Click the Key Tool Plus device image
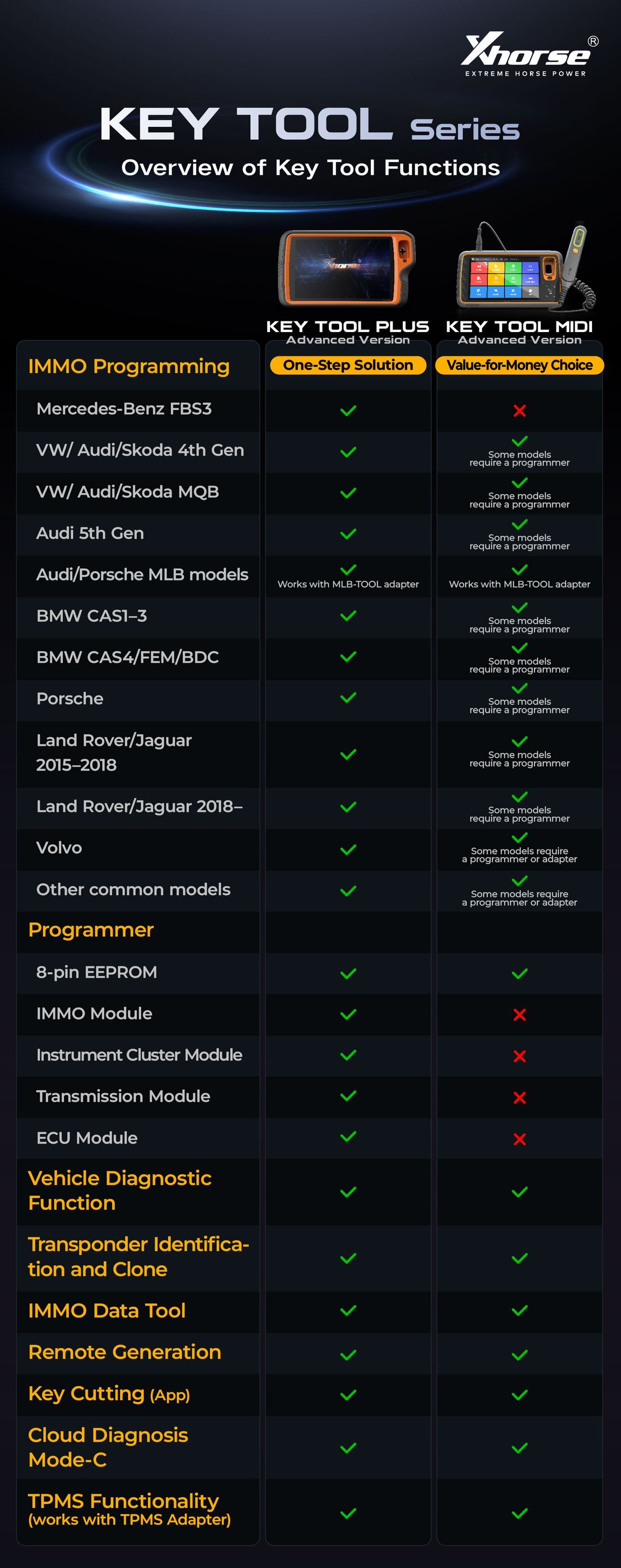The height and width of the screenshot is (1568, 621). [348, 267]
